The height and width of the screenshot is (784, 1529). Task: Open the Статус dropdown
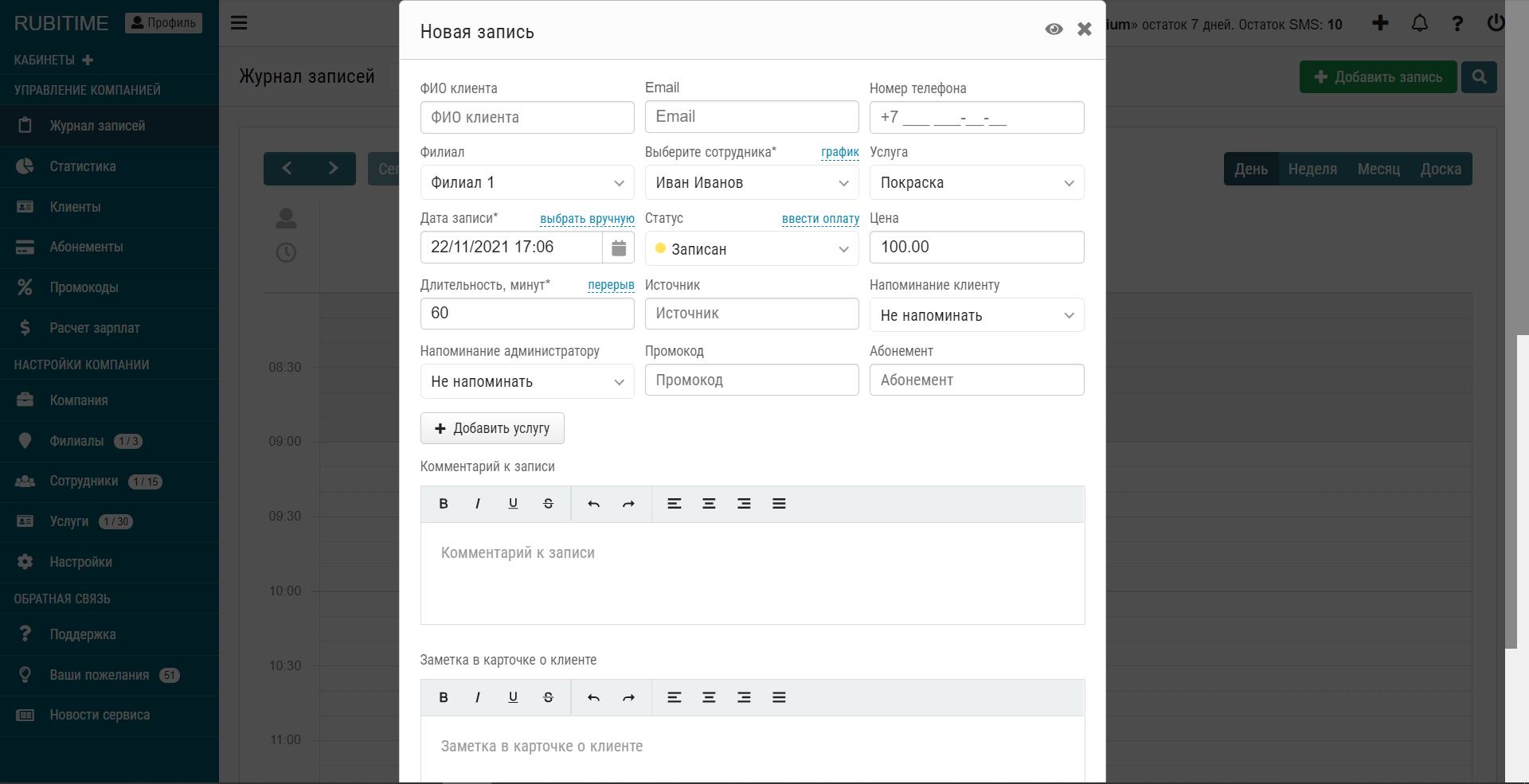pos(752,249)
